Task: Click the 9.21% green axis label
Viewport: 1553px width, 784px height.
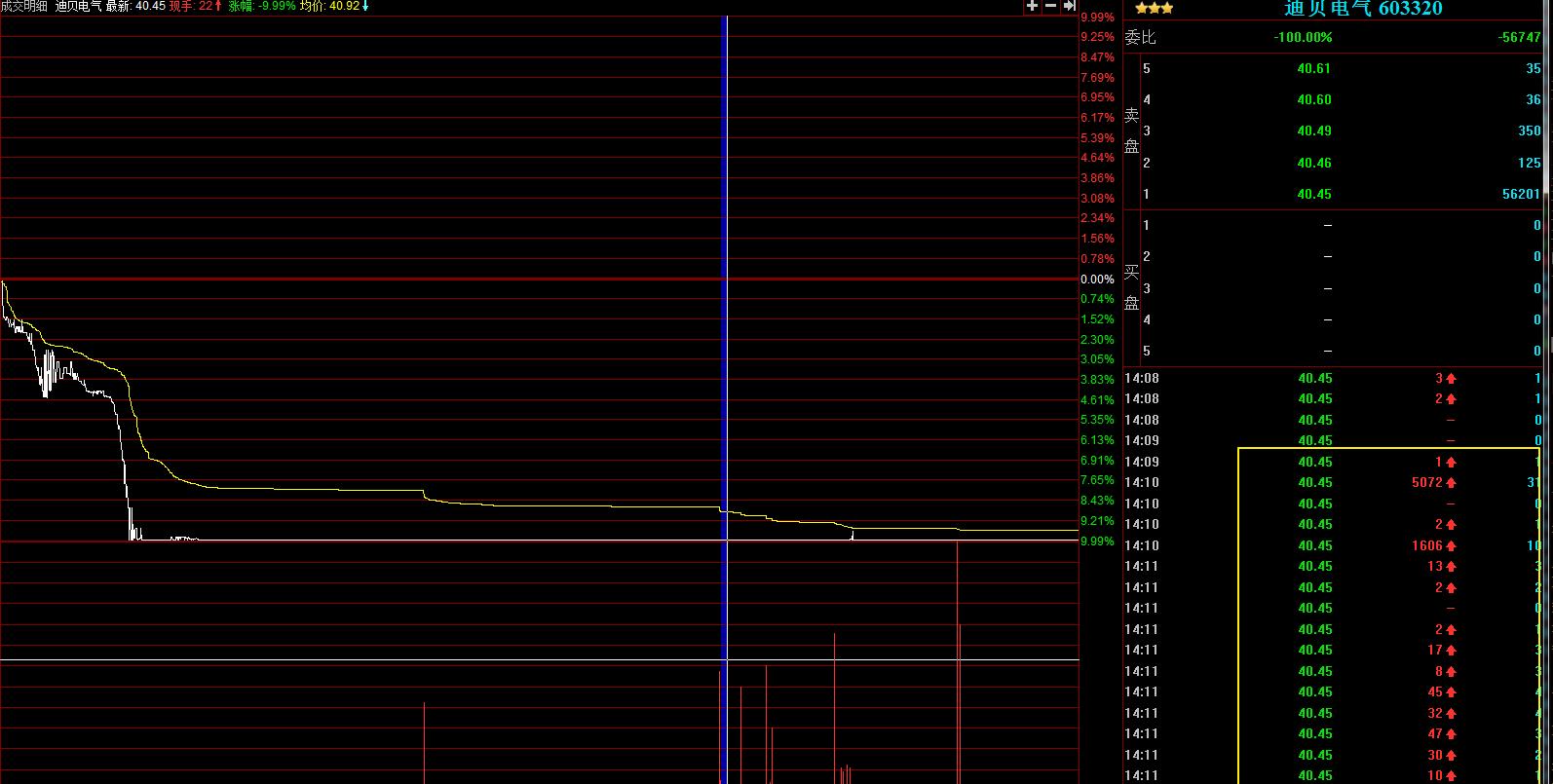Action: [x=1098, y=521]
